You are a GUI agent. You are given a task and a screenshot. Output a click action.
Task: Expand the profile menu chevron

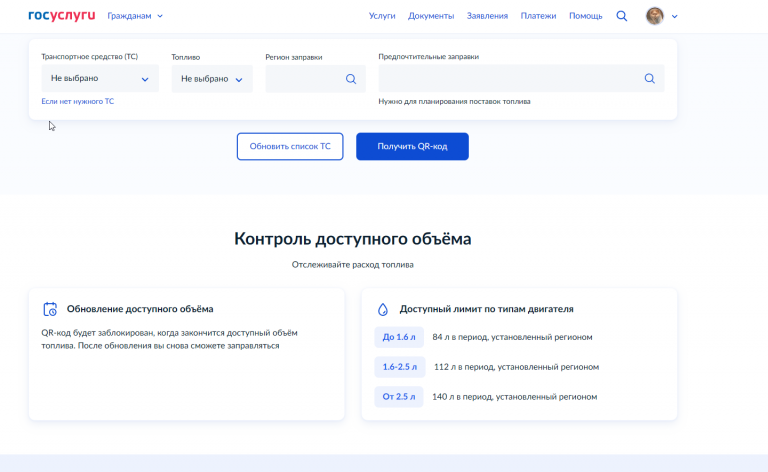[x=674, y=17]
